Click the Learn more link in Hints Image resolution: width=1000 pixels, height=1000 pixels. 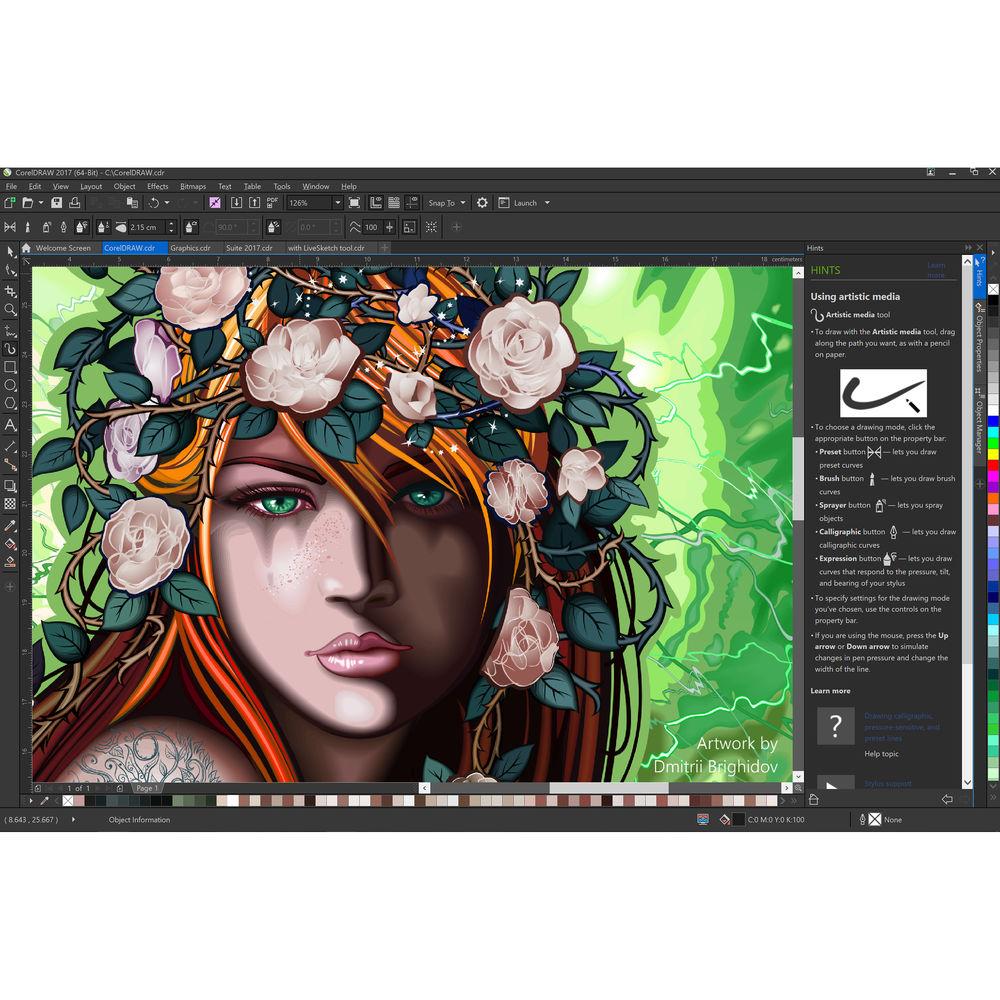[935, 270]
